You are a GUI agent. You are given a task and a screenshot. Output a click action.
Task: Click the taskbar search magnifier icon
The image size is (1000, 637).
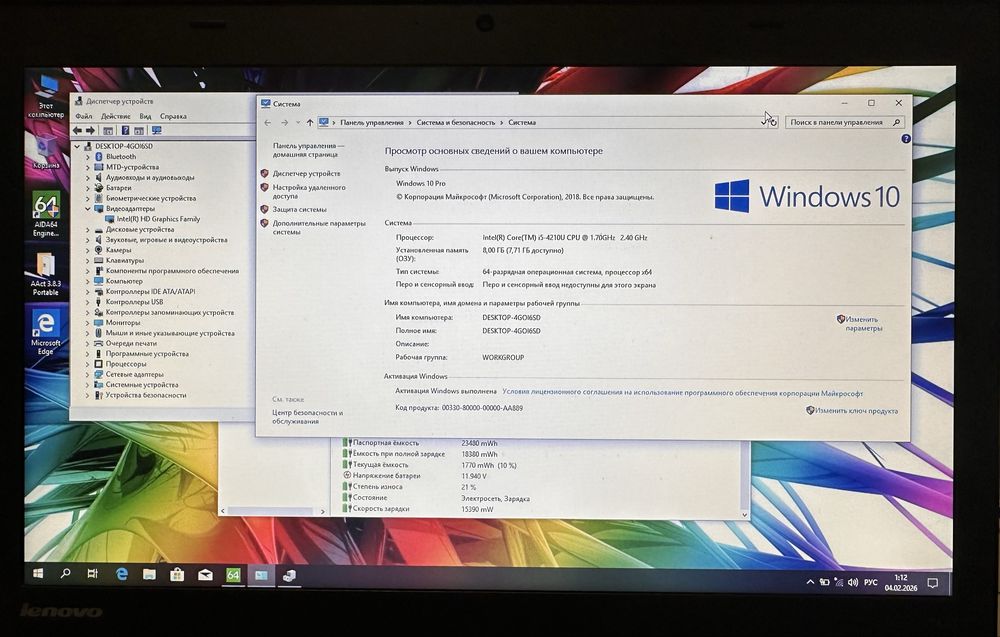pyautogui.click(x=65, y=573)
